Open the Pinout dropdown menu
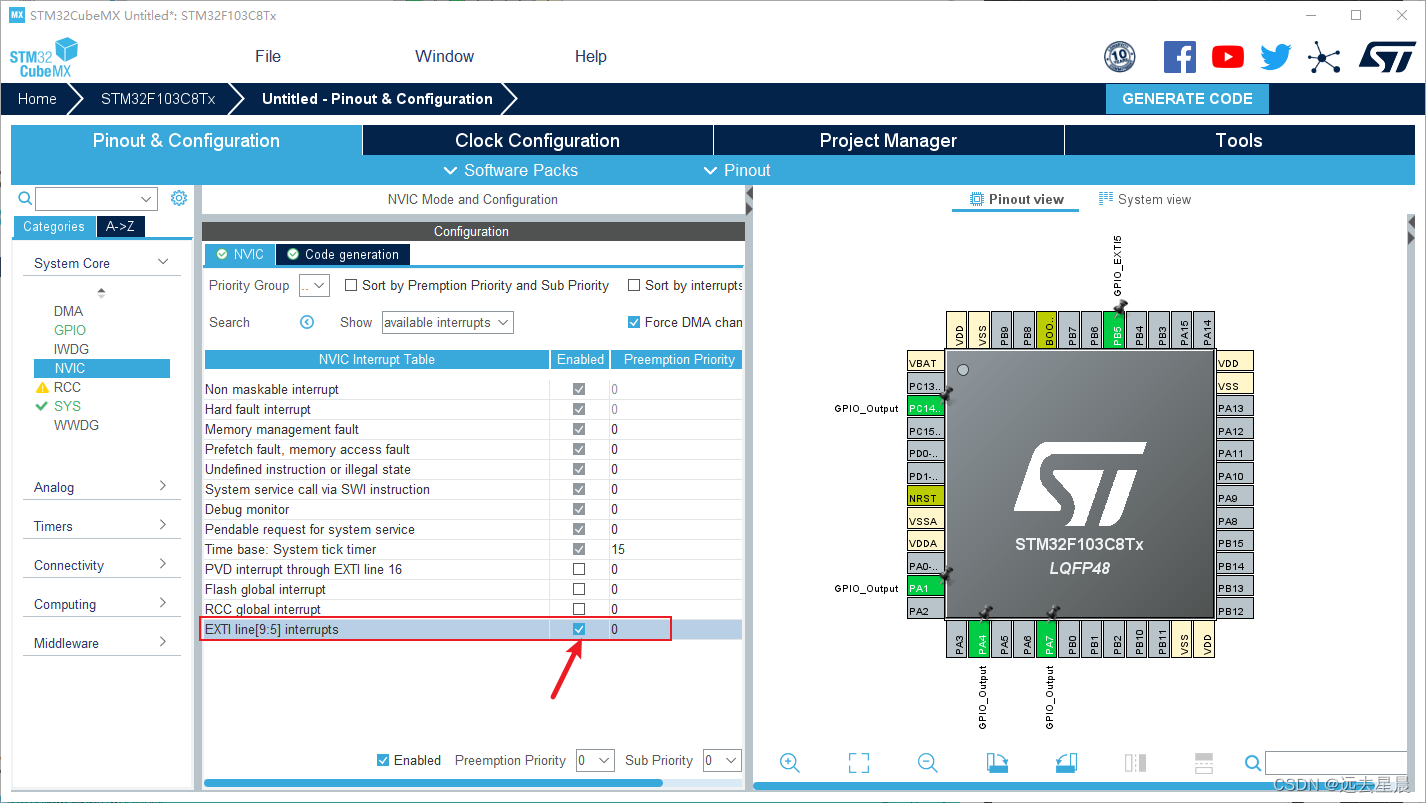The height and width of the screenshot is (803, 1426). (737, 170)
